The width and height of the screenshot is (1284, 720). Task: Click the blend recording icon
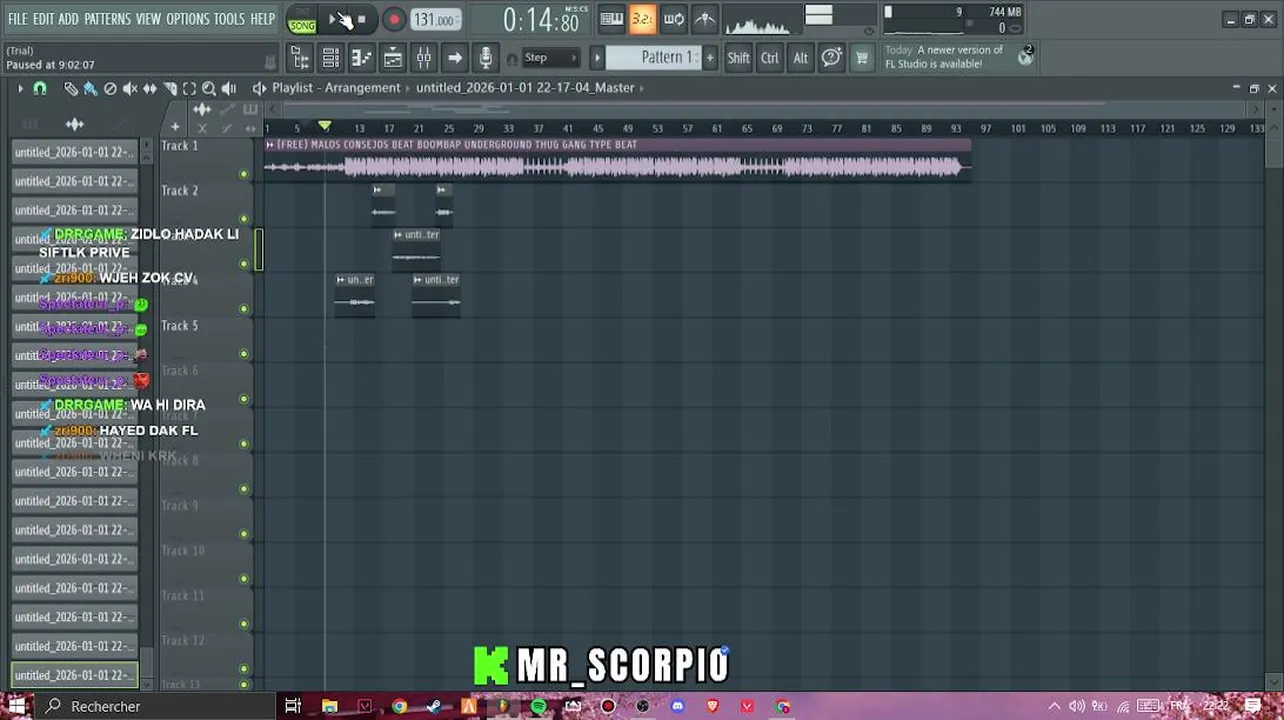pos(705,19)
